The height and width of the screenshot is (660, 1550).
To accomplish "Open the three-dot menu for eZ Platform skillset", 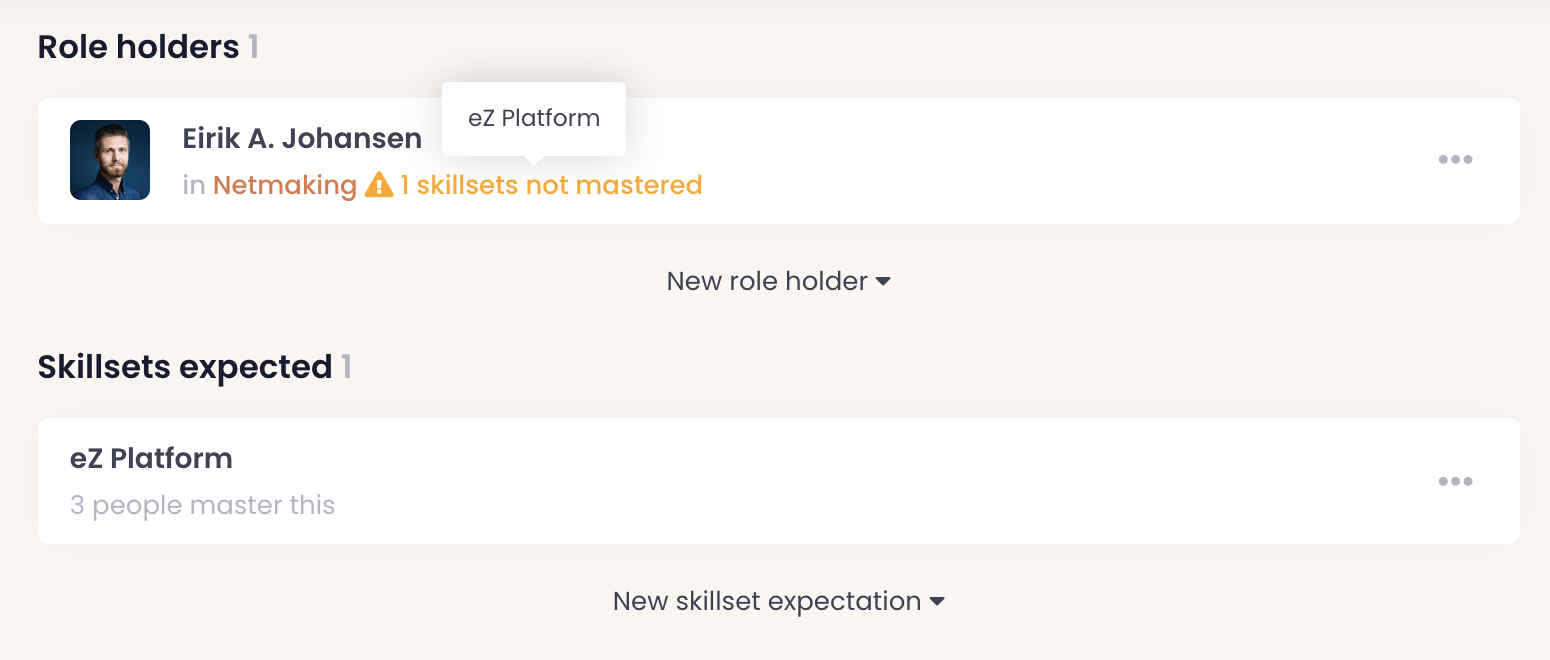I will (1455, 482).
